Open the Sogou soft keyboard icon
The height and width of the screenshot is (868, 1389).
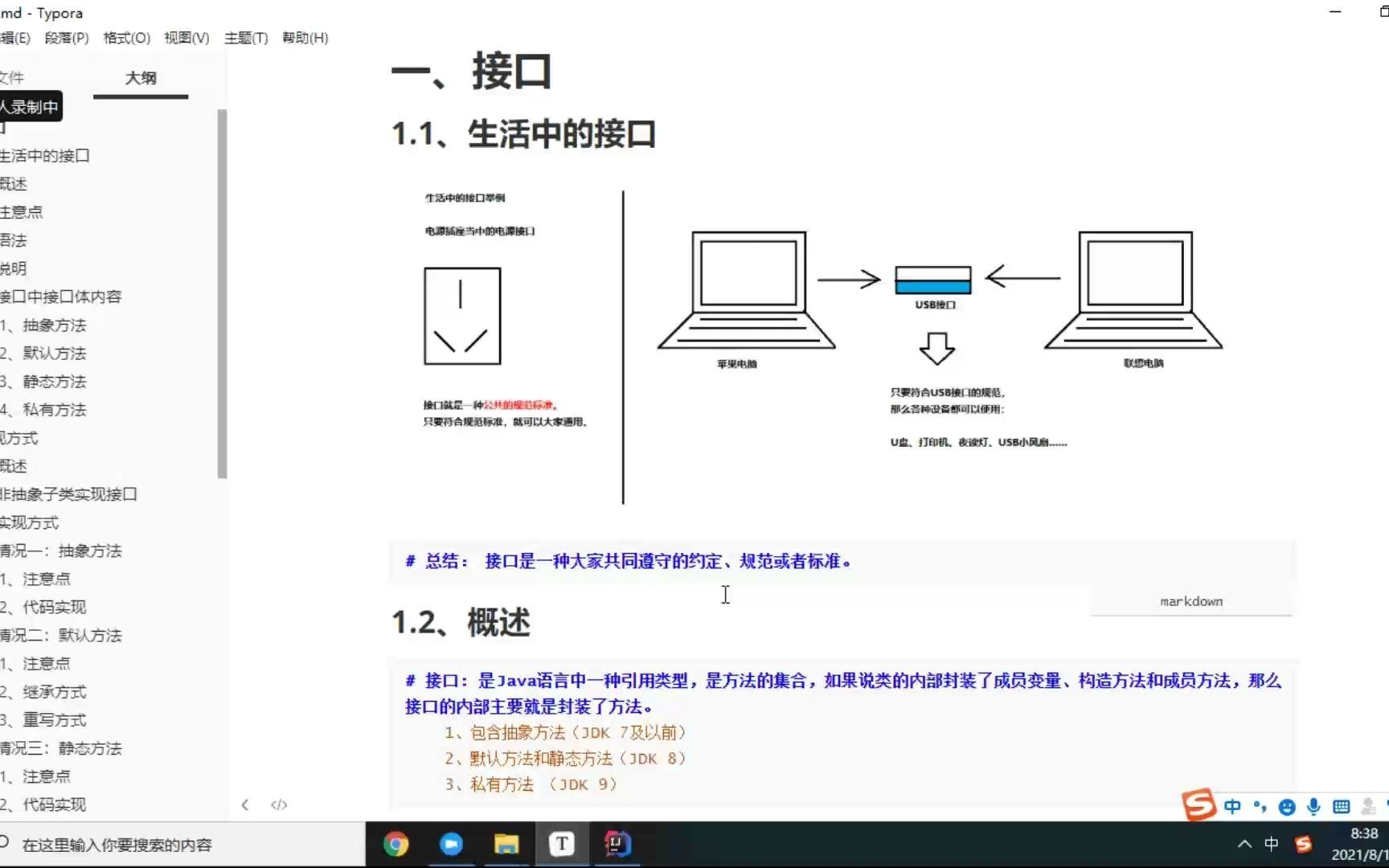pos(1341,806)
